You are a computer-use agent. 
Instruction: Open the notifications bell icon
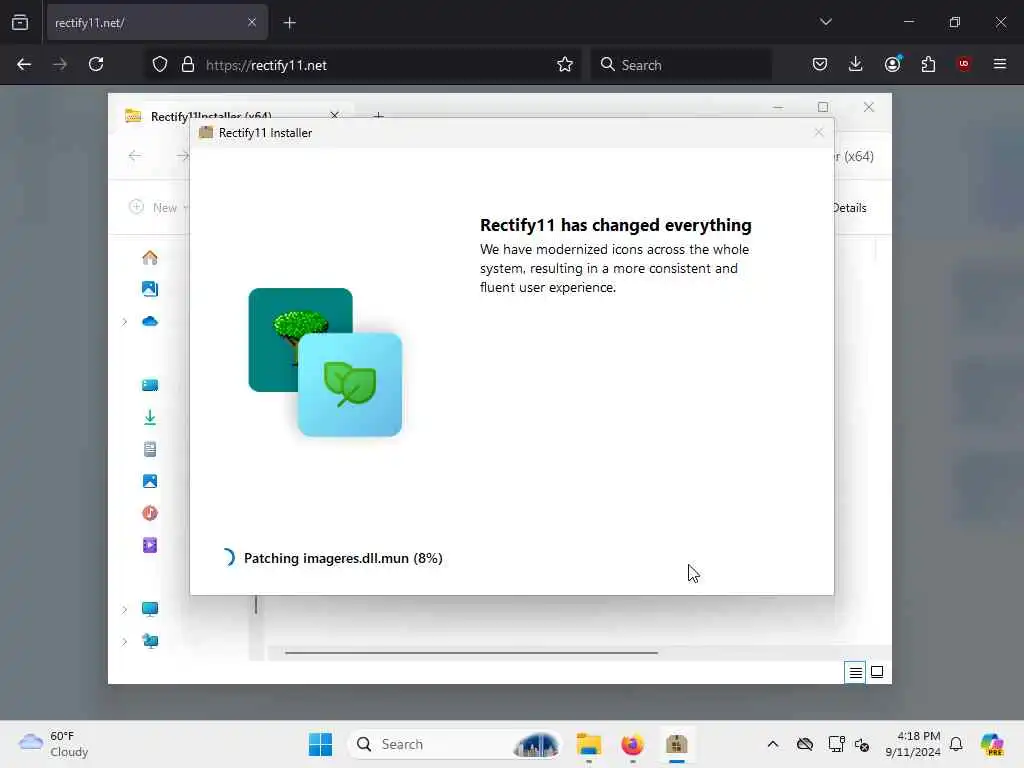(956, 744)
